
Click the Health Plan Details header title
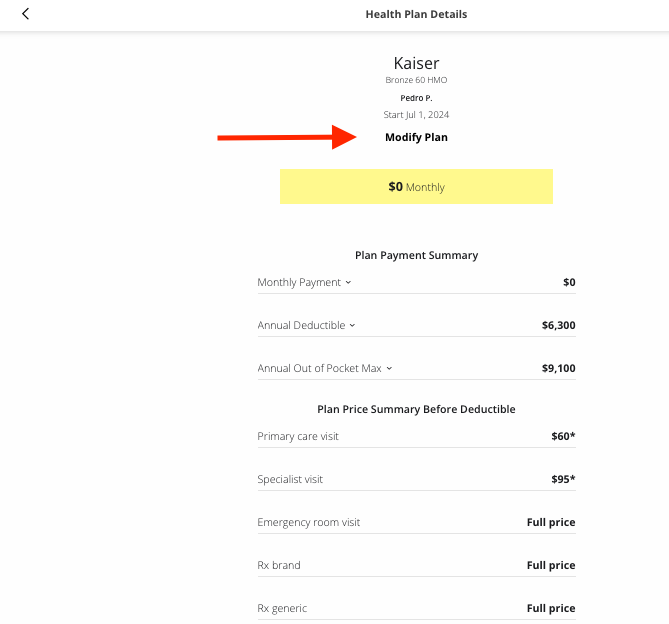point(416,14)
